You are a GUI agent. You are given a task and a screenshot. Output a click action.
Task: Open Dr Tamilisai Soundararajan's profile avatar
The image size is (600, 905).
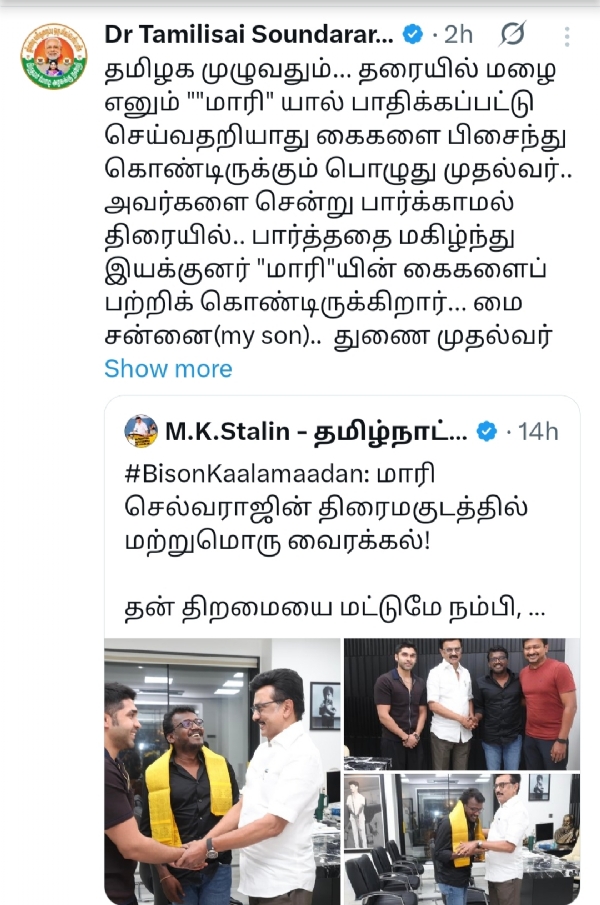click(54, 56)
